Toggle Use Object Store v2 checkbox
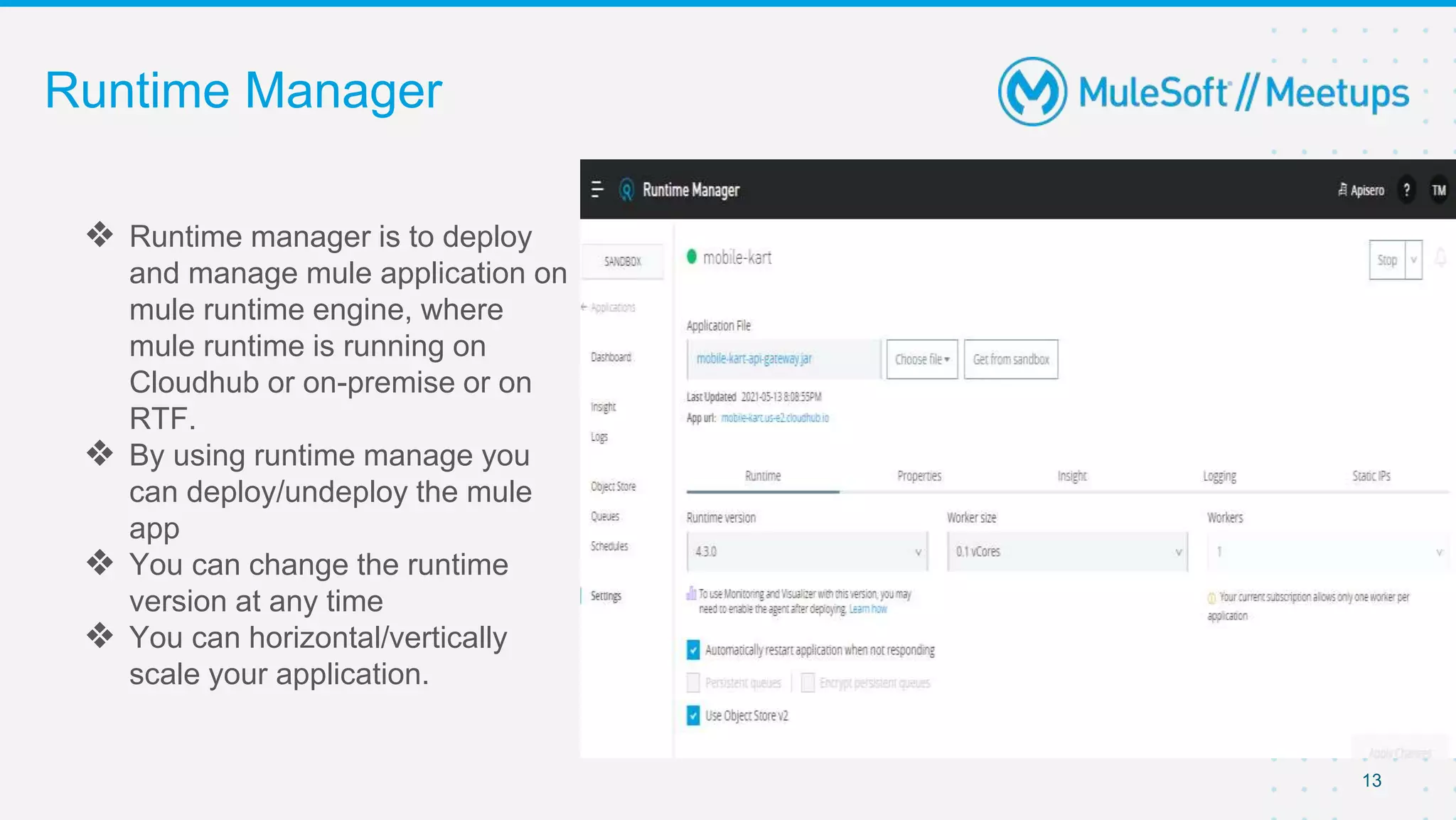1456x820 pixels. tap(693, 715)
